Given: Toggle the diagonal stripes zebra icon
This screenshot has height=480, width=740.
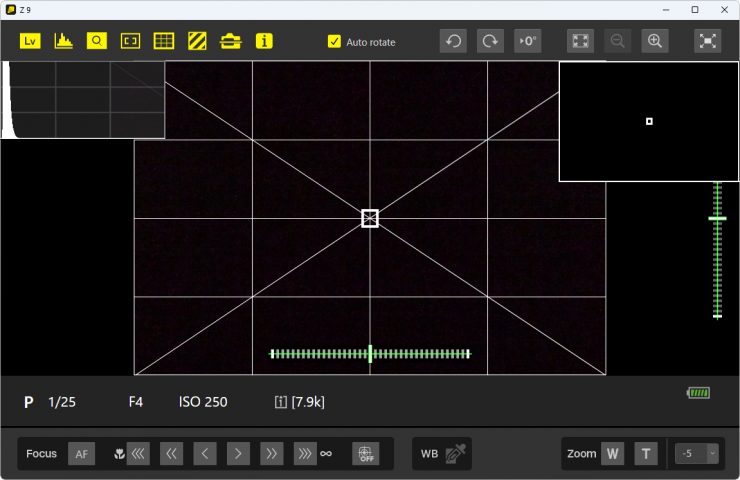Looking at the screenshot, I should [197, 41].
